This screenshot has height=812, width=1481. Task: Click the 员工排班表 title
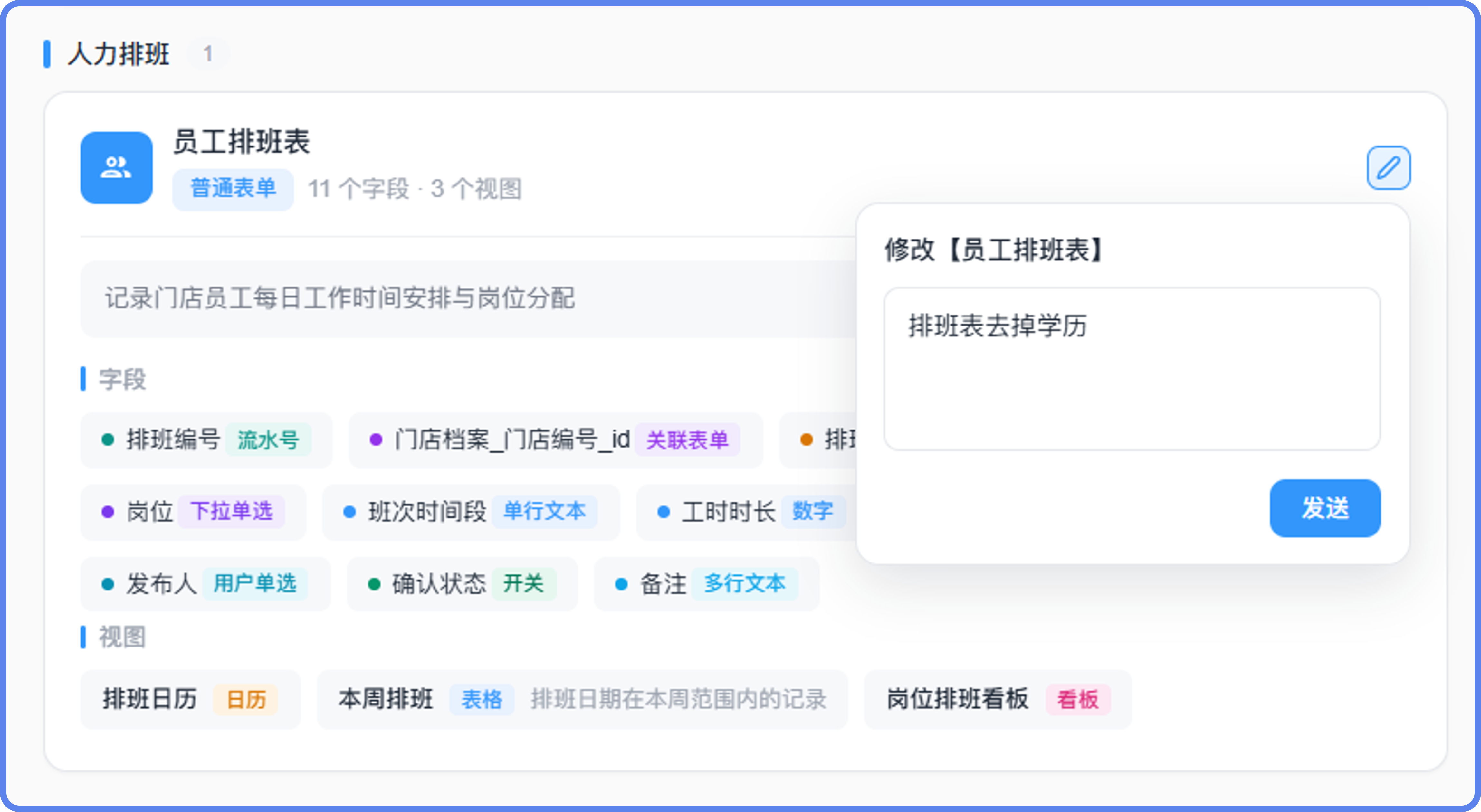click(242, 141)
